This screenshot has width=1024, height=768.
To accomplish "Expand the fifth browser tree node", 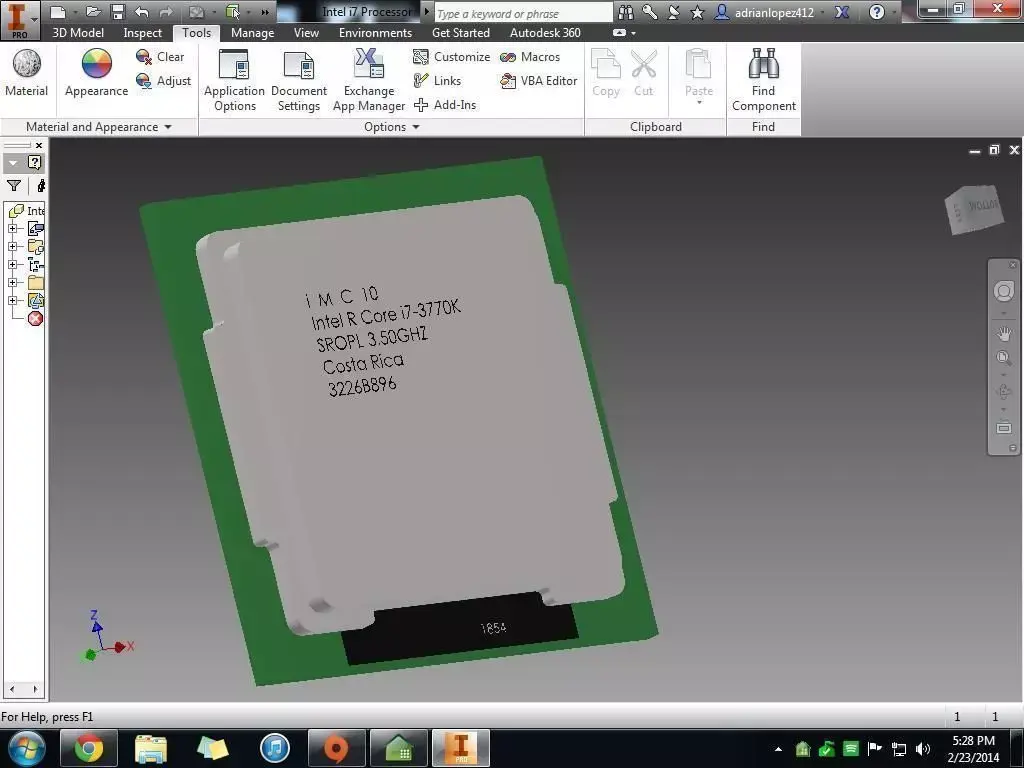I will click(12, 300).
